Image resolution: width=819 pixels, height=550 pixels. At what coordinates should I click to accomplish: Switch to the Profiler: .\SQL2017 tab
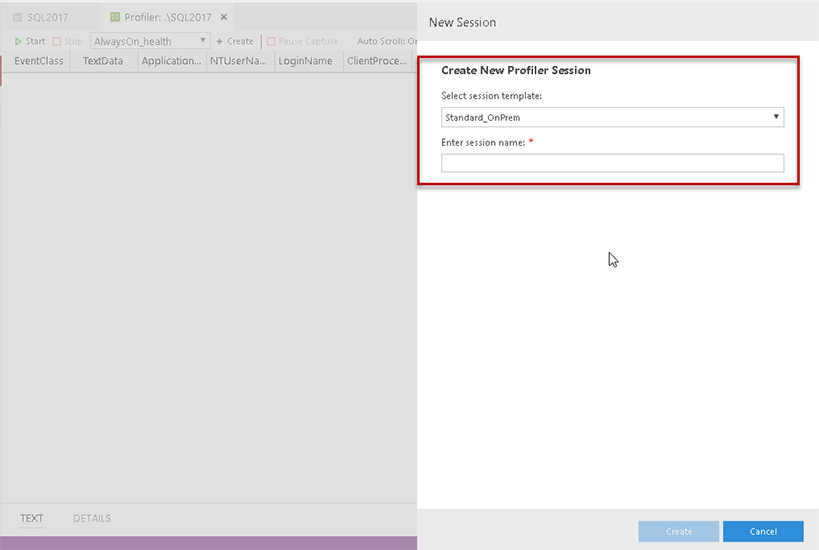[x=167, y=17]
